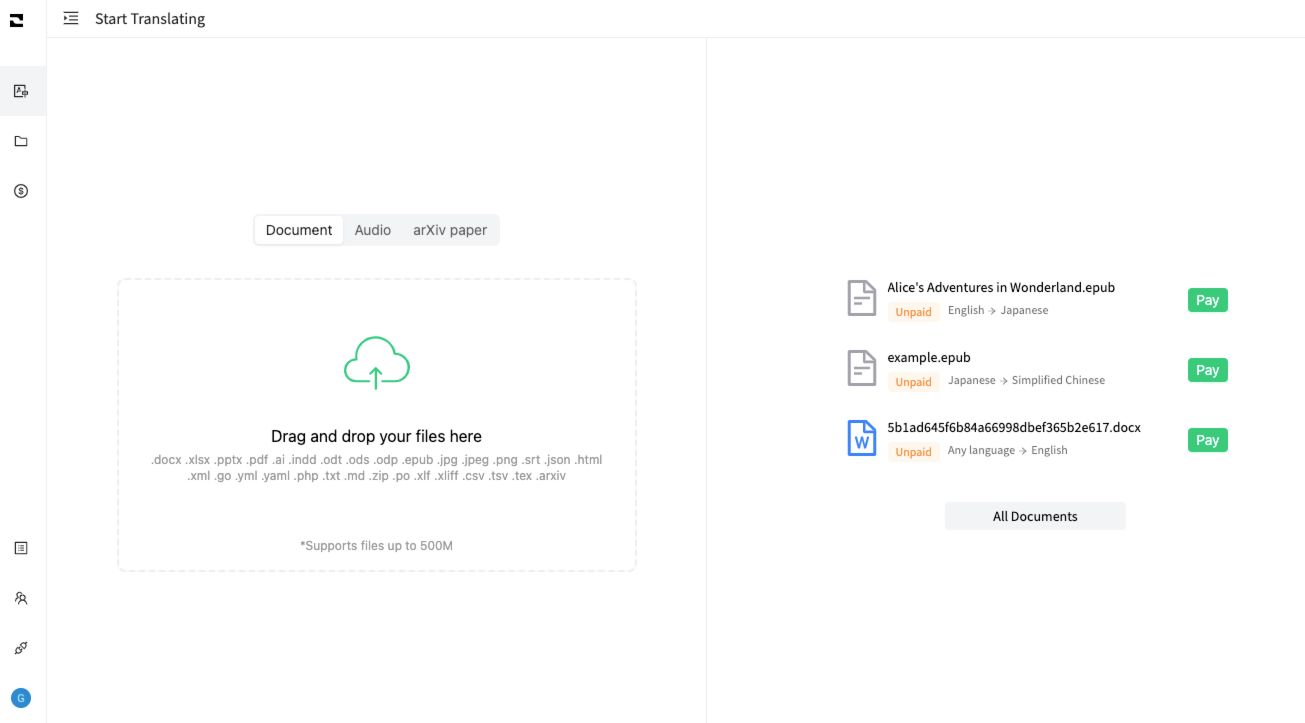Switch to the arXiv paper tab
Viewport: 1305px width, 723px height.
[449, 230]
